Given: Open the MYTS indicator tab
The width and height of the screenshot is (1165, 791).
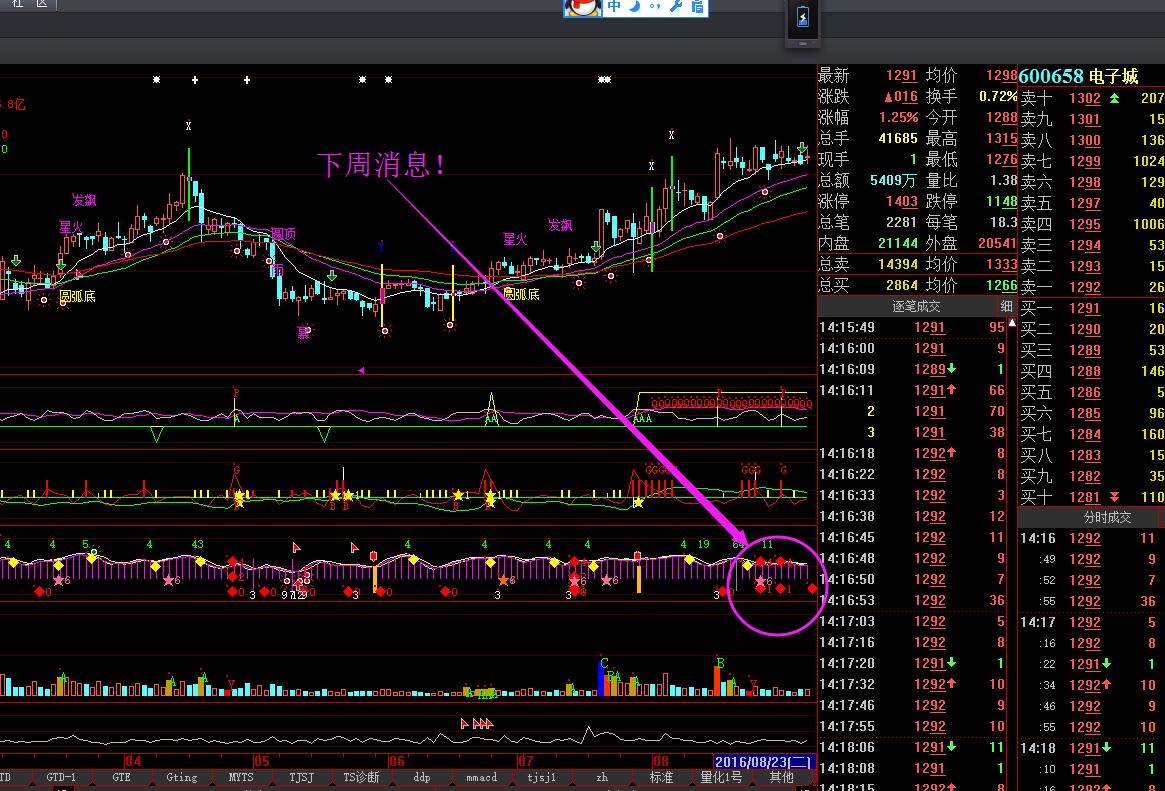Looking at the screenshot, I should pos(241,777).
